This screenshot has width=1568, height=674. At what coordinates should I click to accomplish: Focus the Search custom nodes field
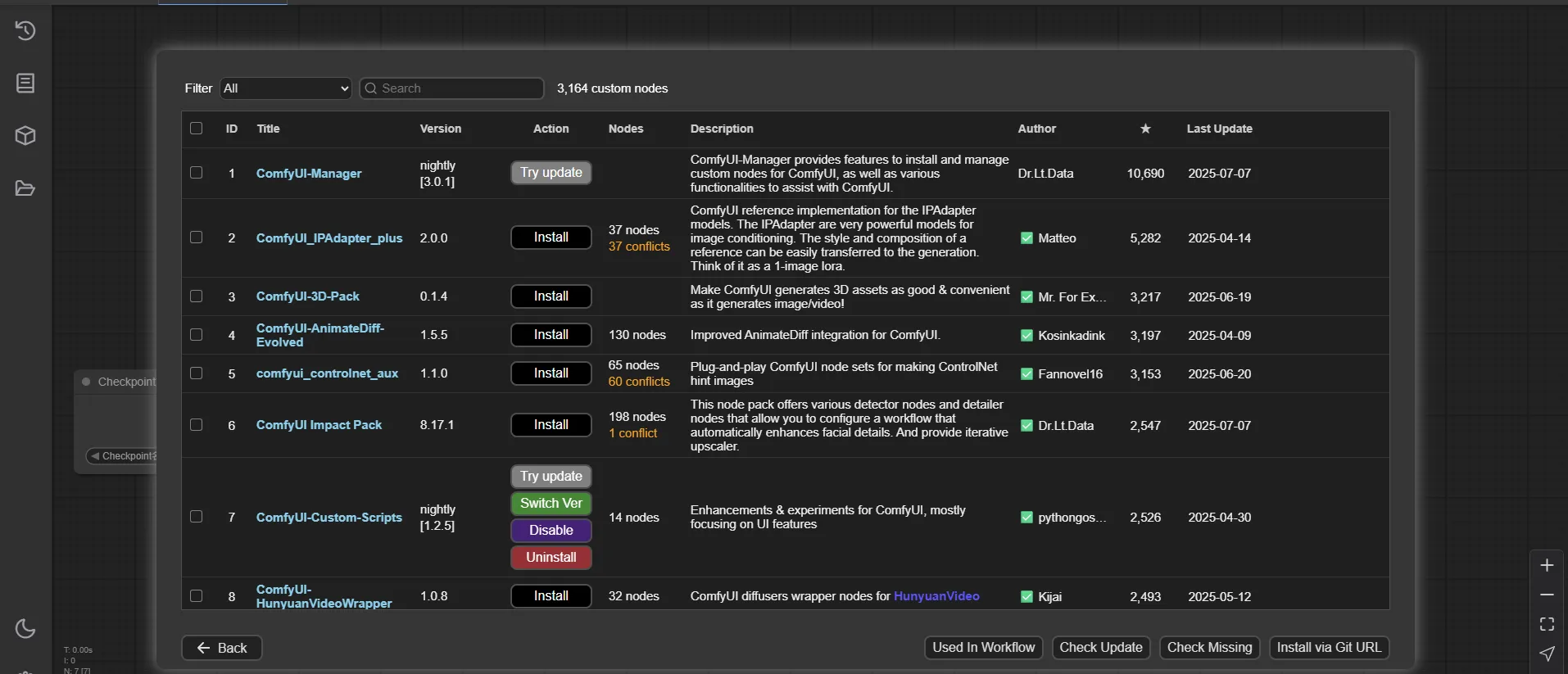tap(452, 88)
